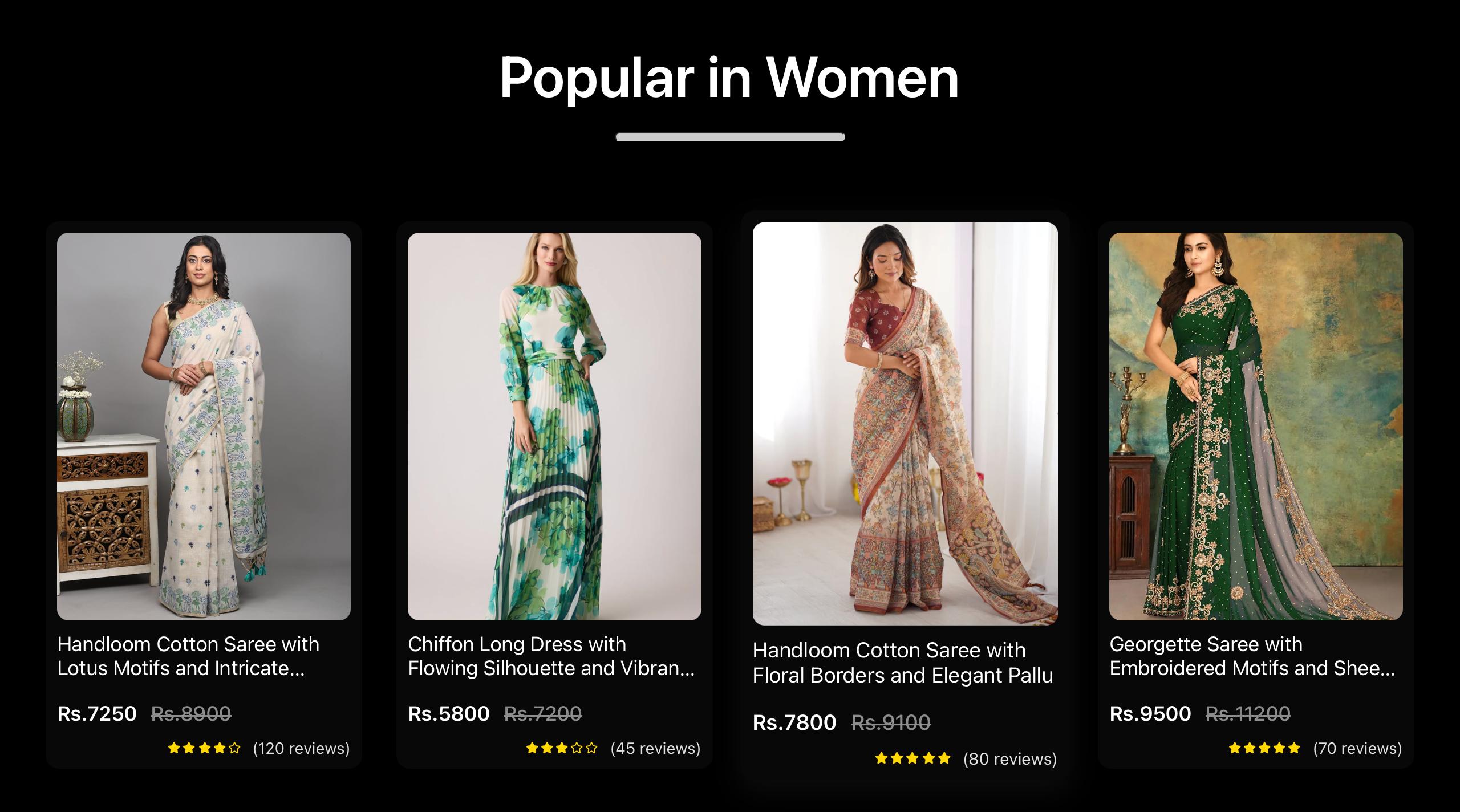Click the Rs.9500 price
1460x812 pixels.
(x=1150, y=714)
